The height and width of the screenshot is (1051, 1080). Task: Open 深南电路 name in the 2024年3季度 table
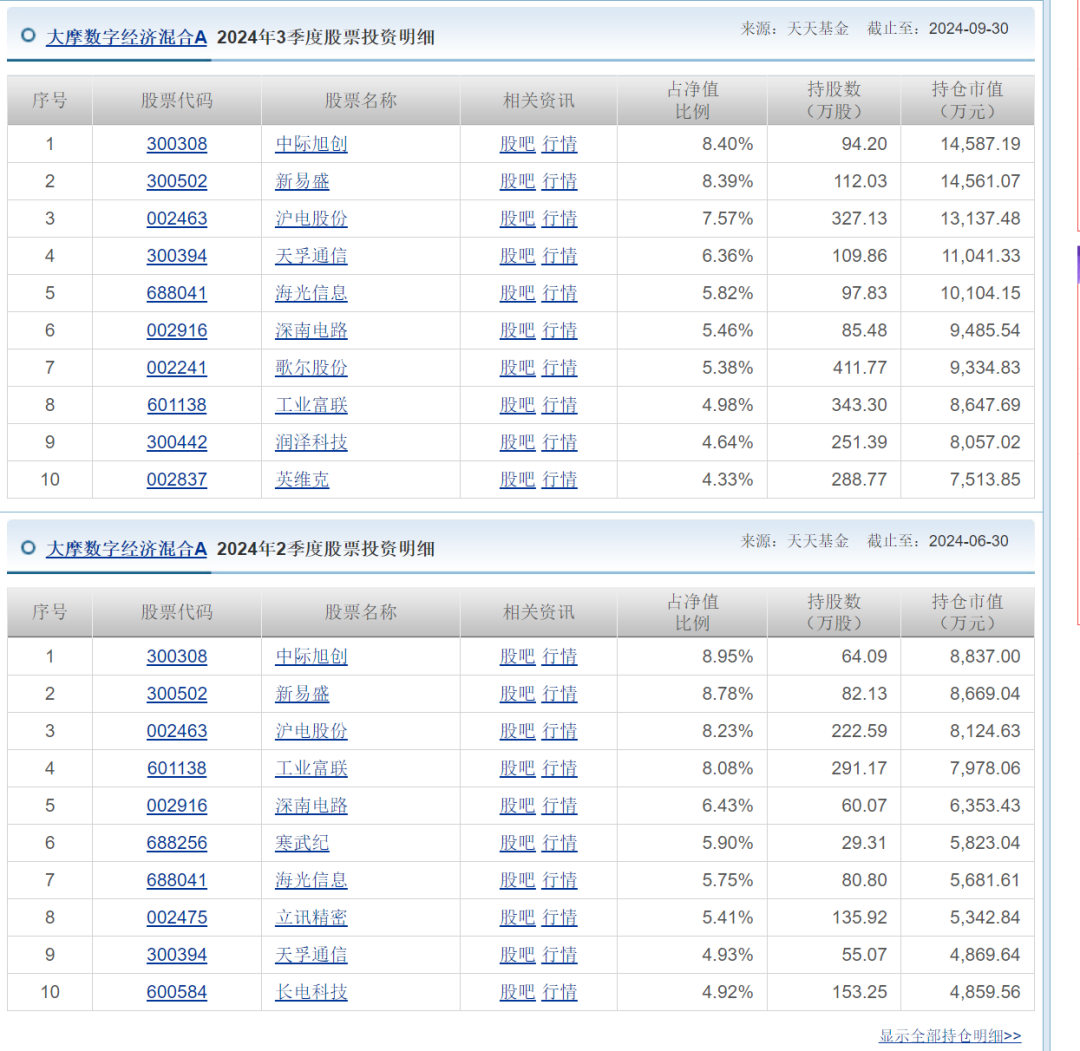[311, 330]
